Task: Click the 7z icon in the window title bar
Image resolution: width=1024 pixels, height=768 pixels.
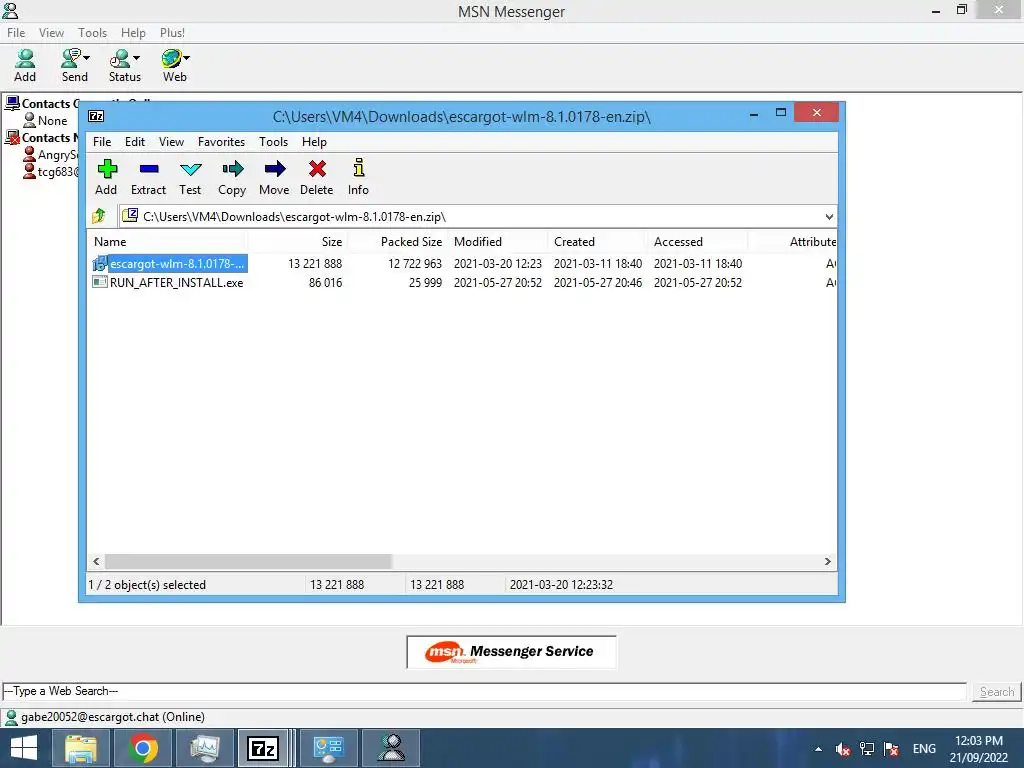Action: (96, 116)
